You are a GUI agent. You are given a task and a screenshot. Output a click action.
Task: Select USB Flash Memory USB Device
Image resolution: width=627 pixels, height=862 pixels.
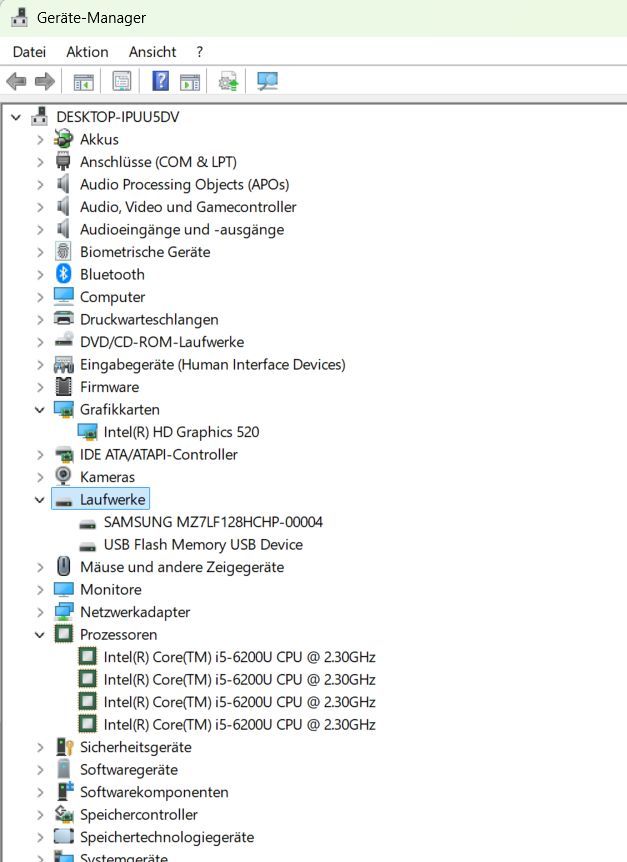coord(203,545)
